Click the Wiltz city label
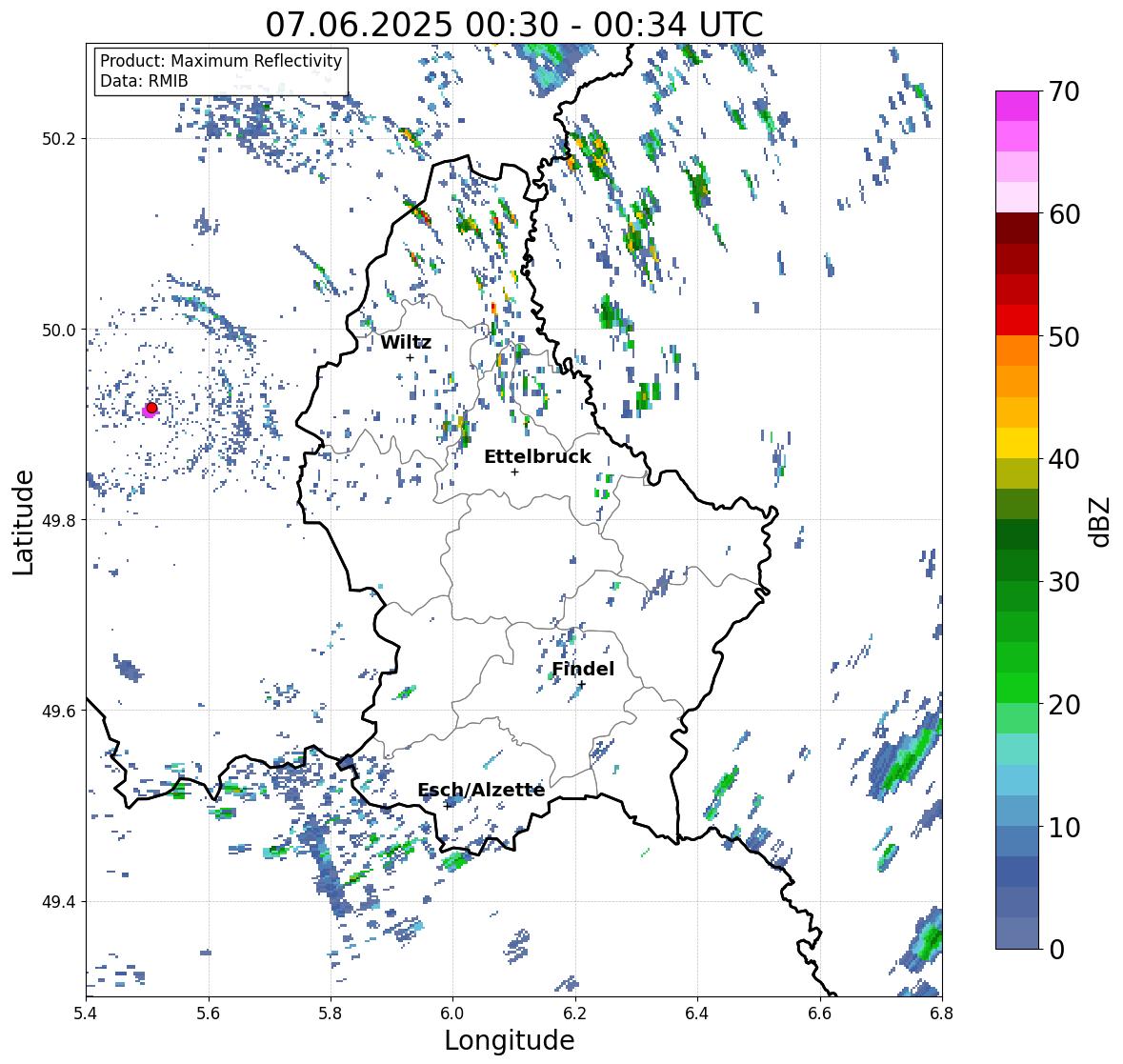1123x1064 pixels. (x=406, y=342)
